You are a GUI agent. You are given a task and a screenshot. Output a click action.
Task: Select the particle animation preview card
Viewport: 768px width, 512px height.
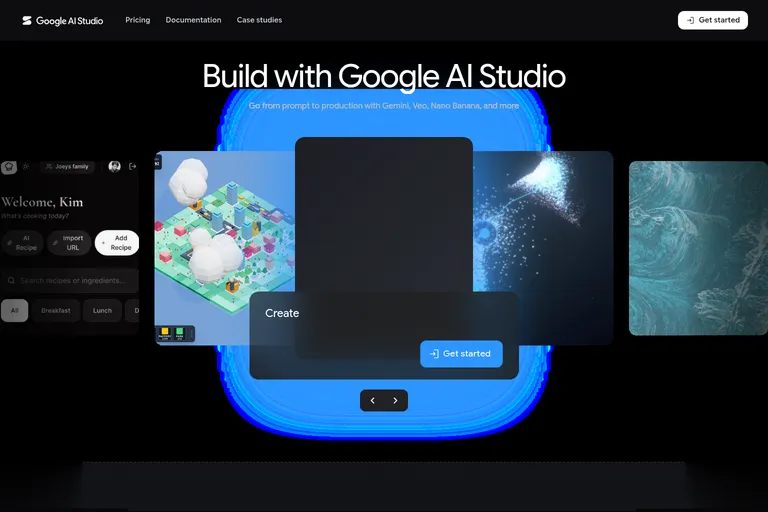click(x=543, y=248)
